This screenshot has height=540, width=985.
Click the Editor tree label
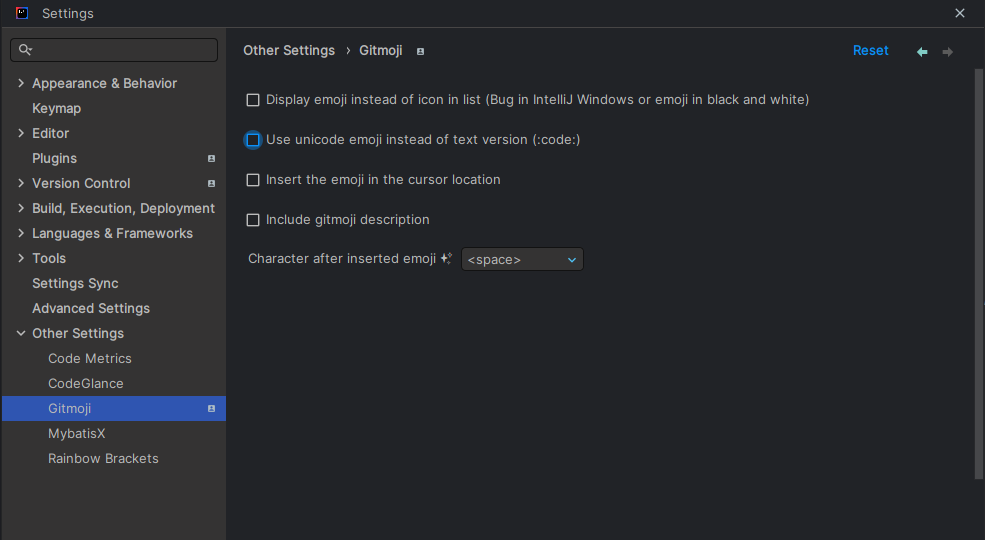click(x=50, y=133)
